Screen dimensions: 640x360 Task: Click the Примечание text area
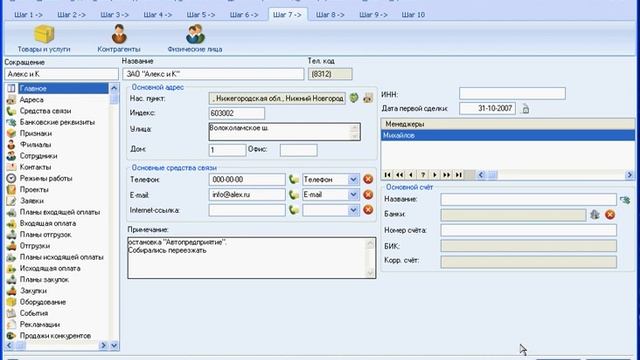click(x=251, y=258)
